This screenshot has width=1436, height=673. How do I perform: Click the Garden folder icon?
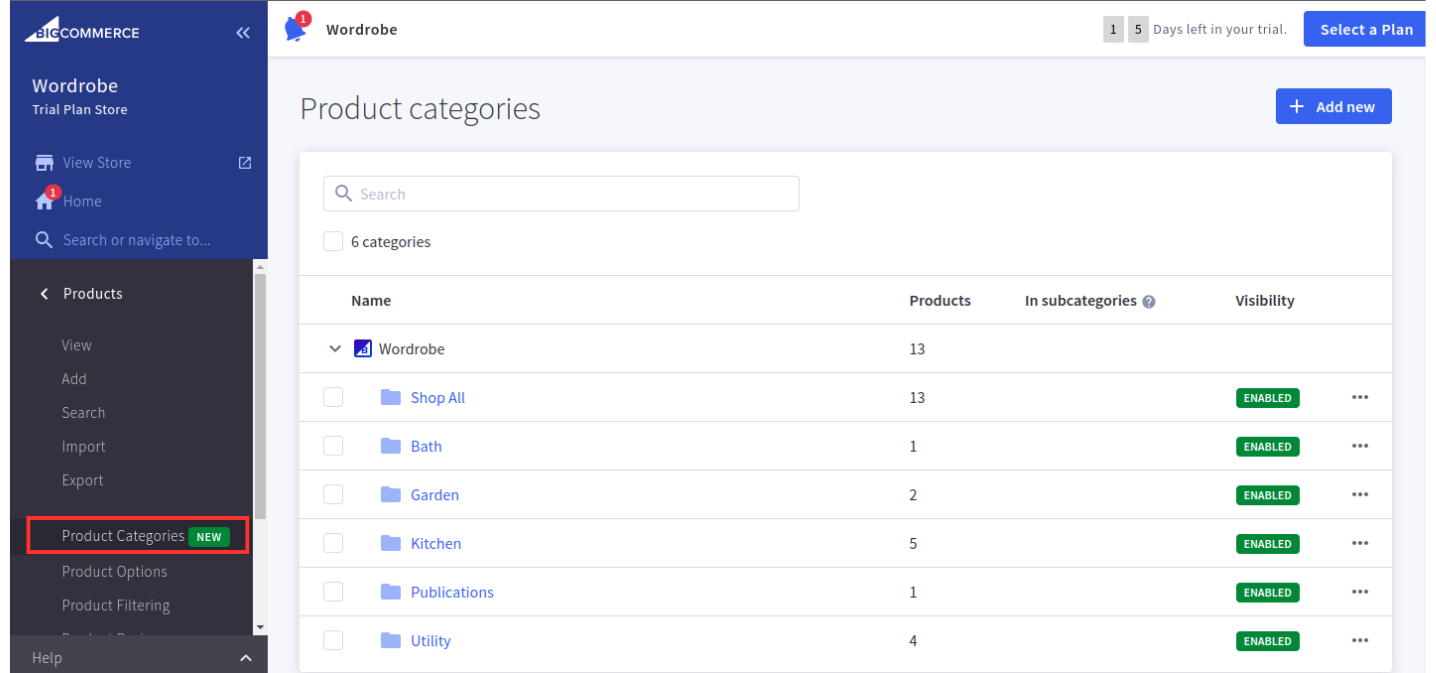pyautogui.click(x=391, y=495)
